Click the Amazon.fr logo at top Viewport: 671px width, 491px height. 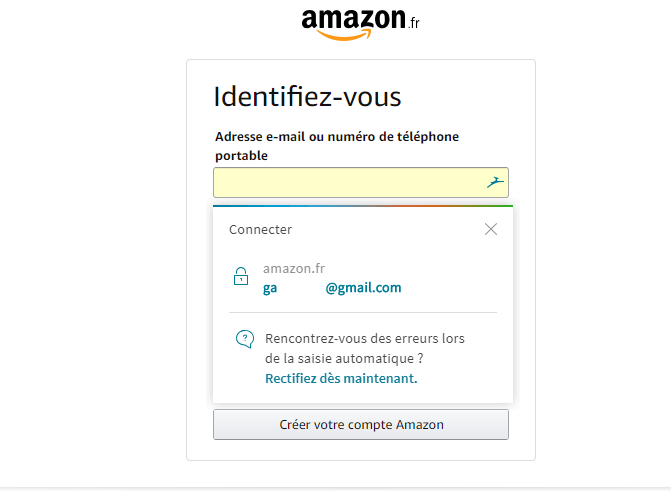click(x=360, y=24)
